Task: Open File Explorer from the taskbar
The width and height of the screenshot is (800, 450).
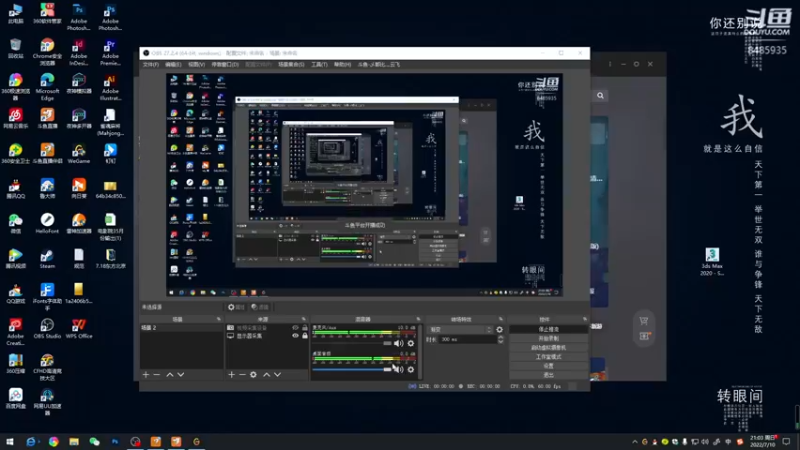Action: click(x=74, y=442)
